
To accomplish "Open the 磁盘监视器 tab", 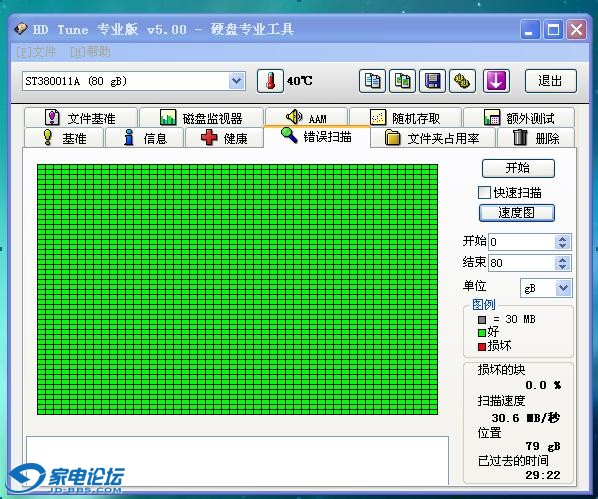I will click(x=201, y=118).
